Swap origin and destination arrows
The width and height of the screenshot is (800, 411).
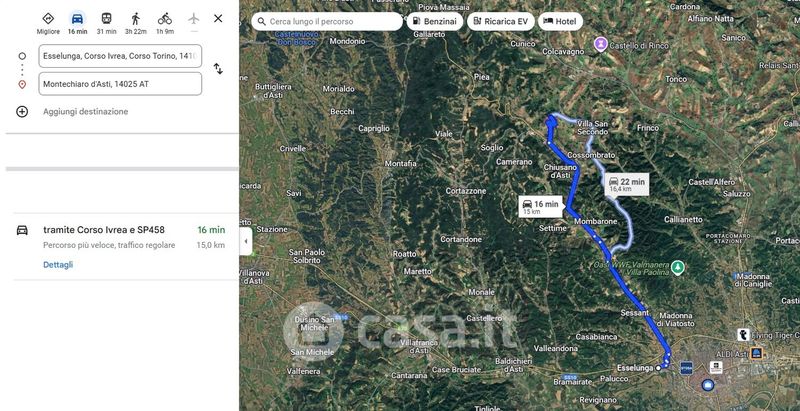(x=218, y=69)
